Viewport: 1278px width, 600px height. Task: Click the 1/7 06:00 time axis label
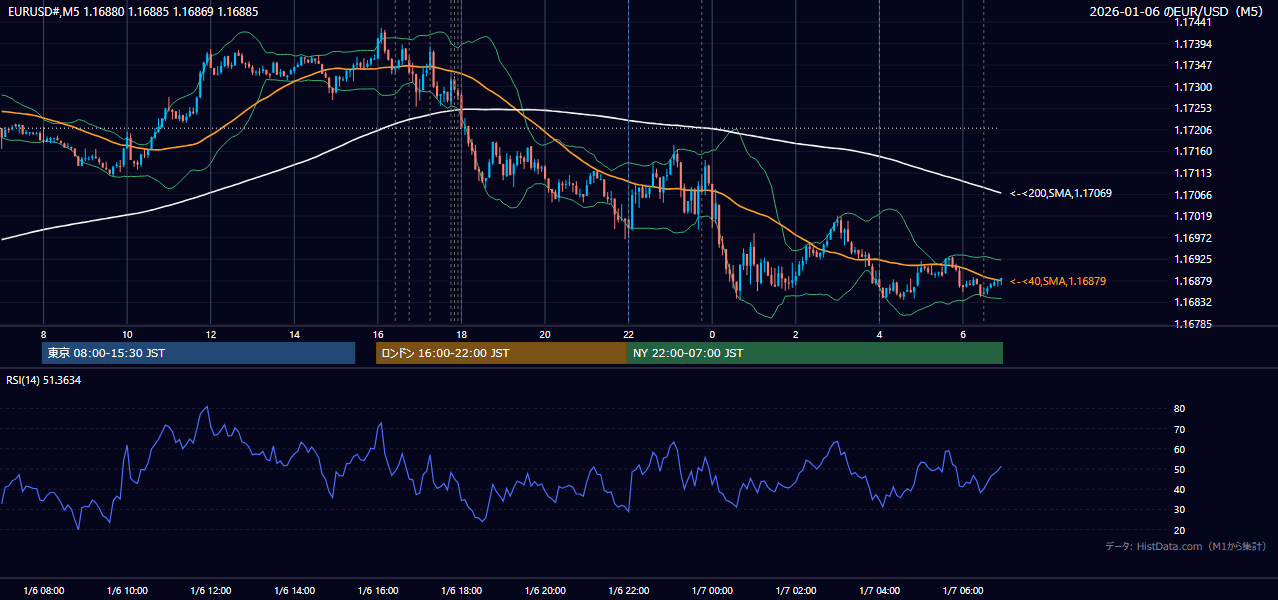coord(963,591)
